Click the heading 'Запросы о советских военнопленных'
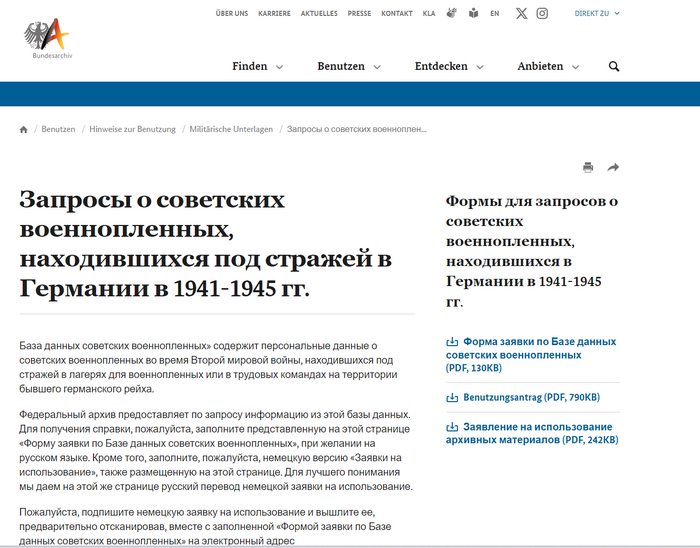This screenshot has width=700, height=548. click(x=205, y=244)
